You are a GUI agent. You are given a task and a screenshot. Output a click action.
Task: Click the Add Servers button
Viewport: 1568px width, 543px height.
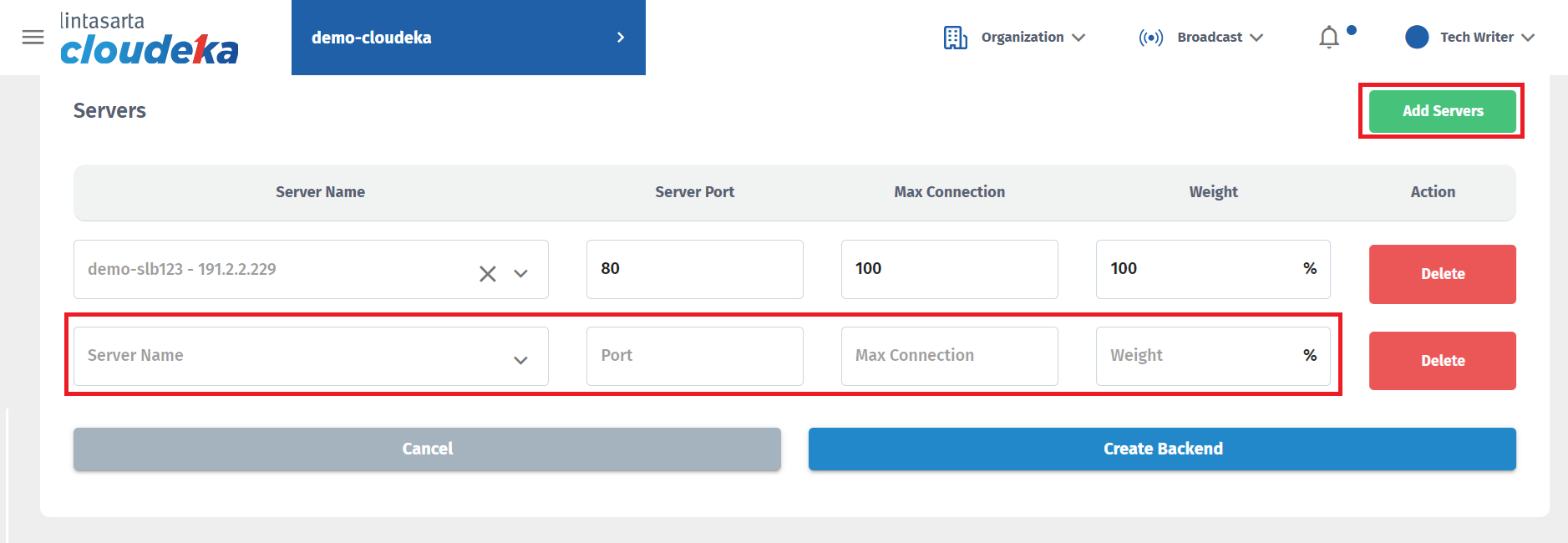[1442, 111]
